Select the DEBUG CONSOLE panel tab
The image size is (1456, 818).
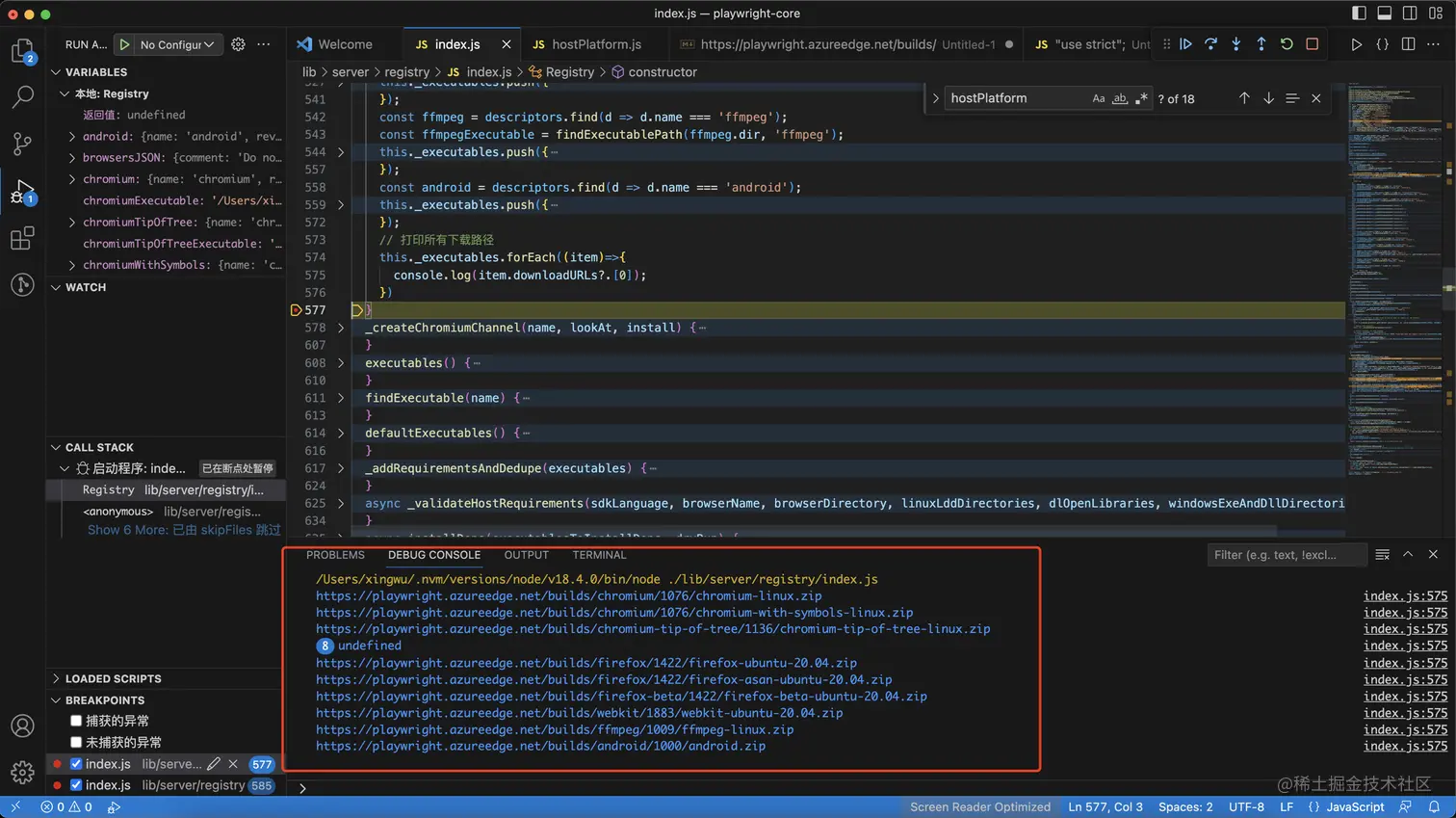[x=434, y=555]
